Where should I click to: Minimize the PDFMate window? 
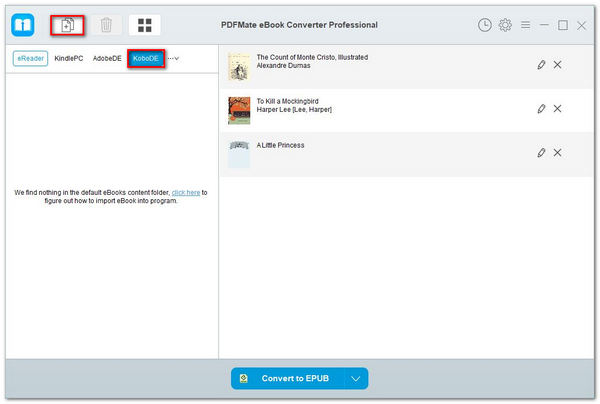pos(544,25)
